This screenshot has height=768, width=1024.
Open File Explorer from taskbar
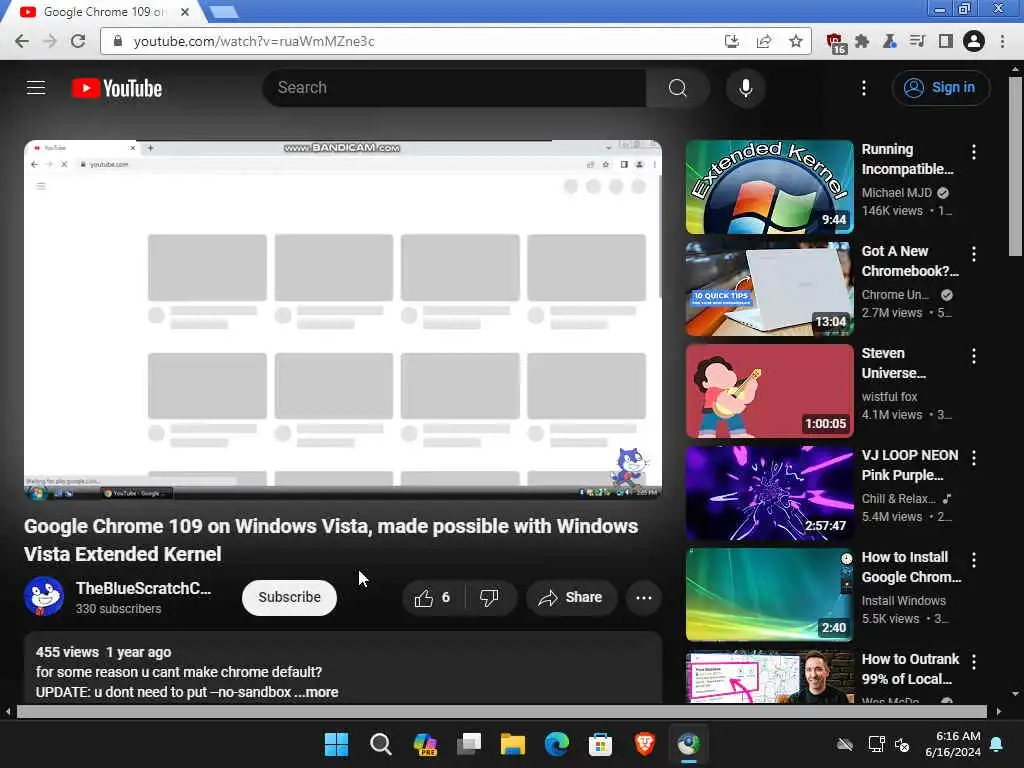pos(513,744)
